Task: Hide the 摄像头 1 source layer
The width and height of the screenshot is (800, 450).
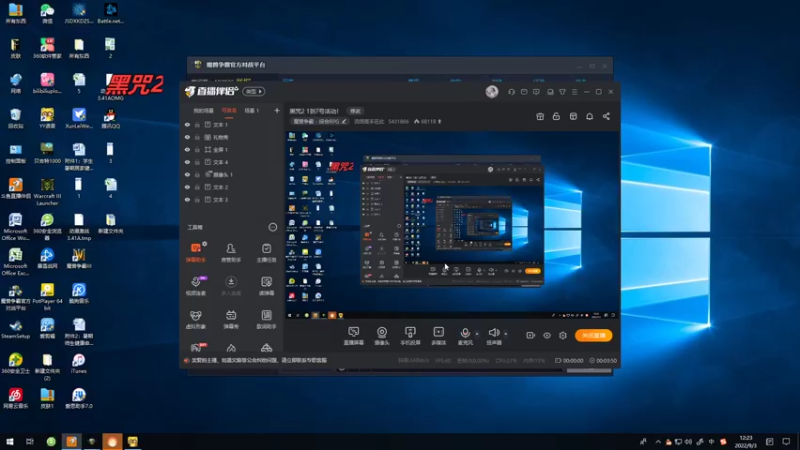Action: tap(187, 174)
